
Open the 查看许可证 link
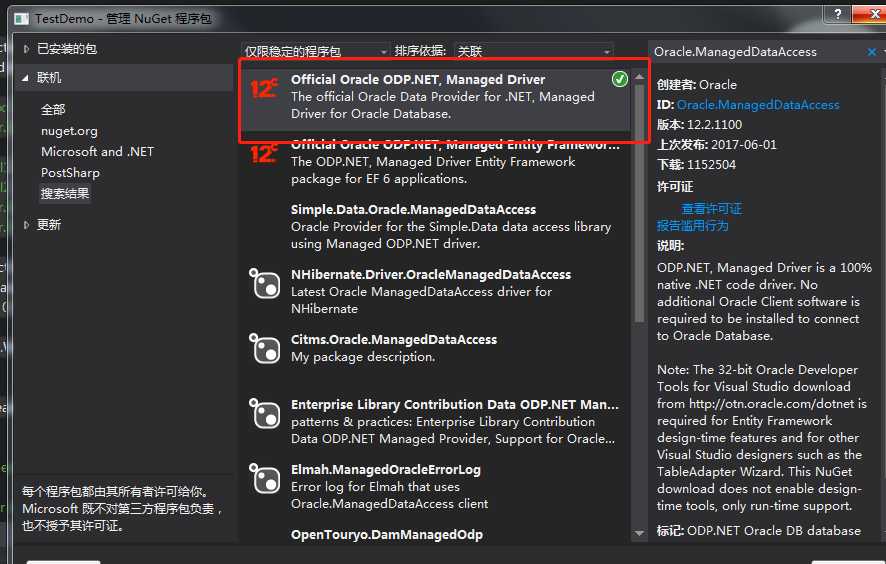coord(711,209)
